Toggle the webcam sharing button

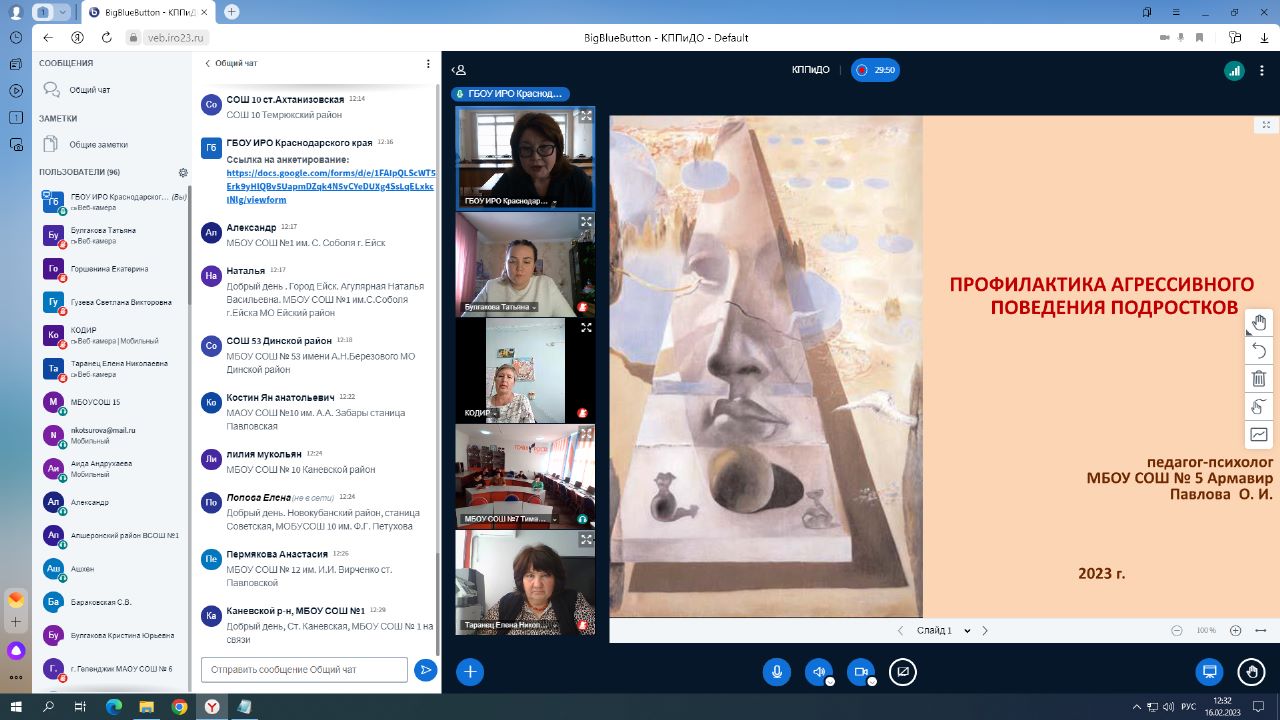tap(860, 672)
